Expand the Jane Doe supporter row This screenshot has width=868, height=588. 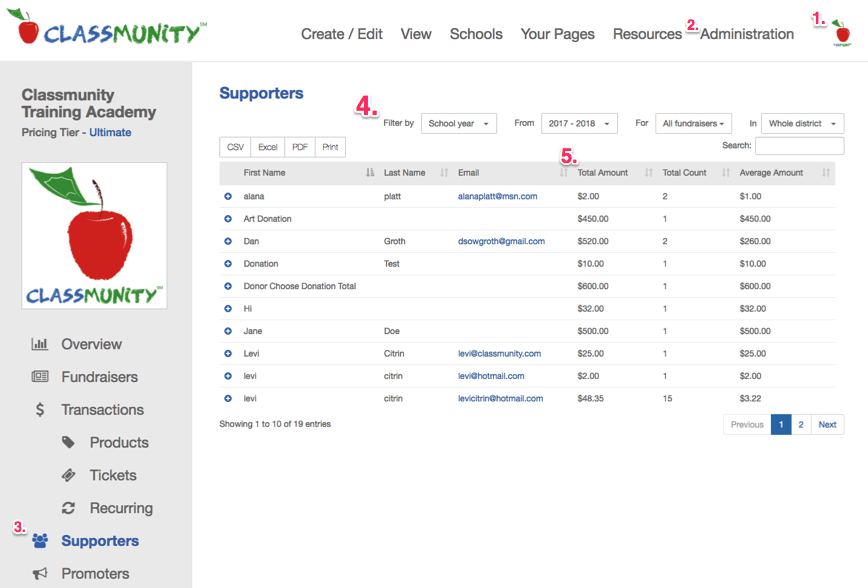point(228,331)
